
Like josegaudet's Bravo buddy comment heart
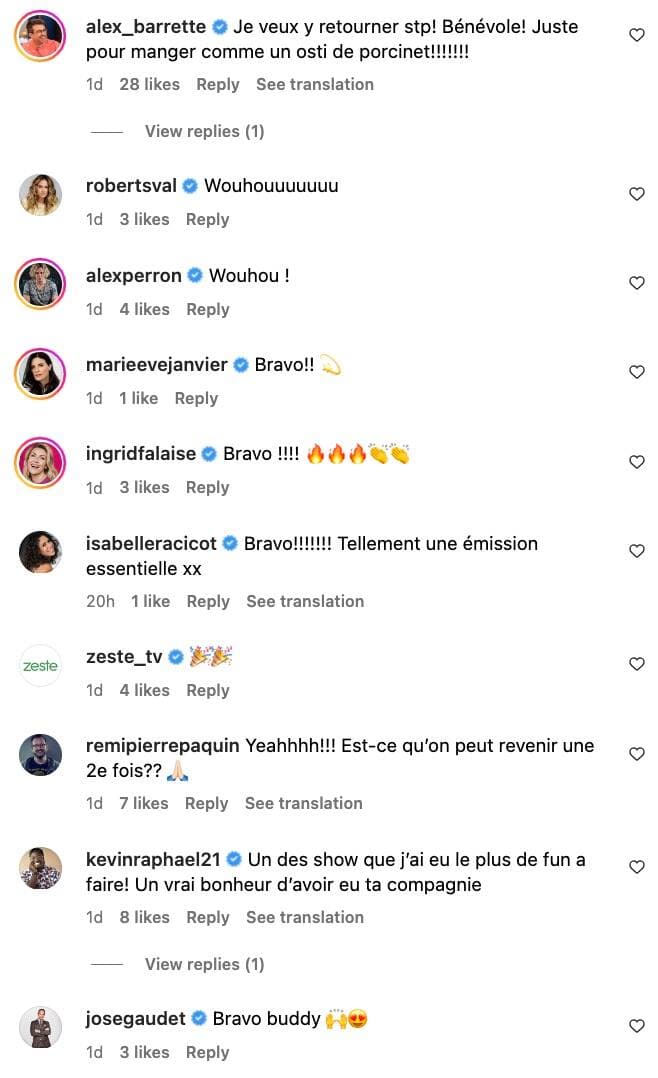(x=637, y=1024)
